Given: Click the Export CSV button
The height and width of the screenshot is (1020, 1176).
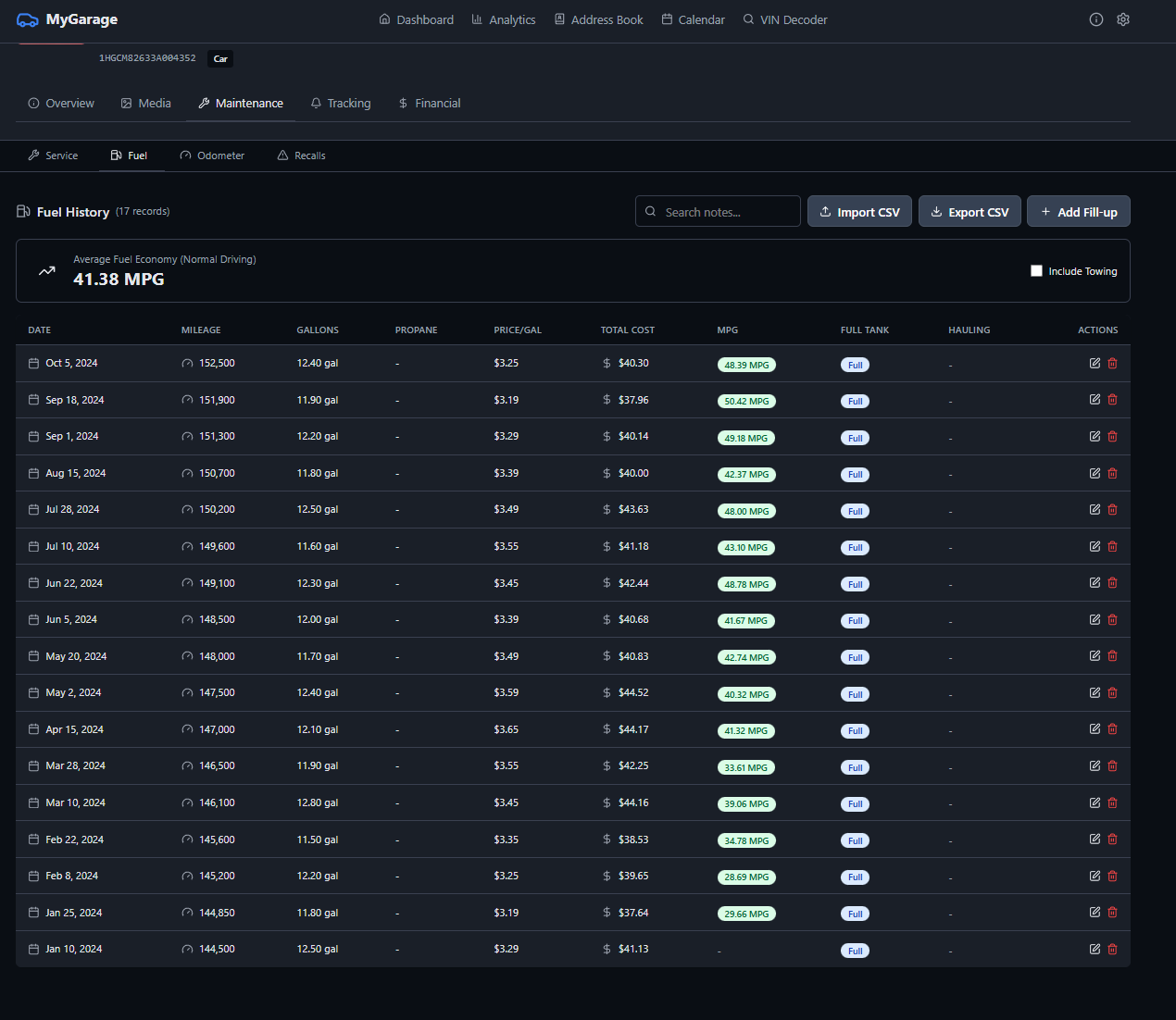Looking at the screenshot, I should click(x=970, y=212).
